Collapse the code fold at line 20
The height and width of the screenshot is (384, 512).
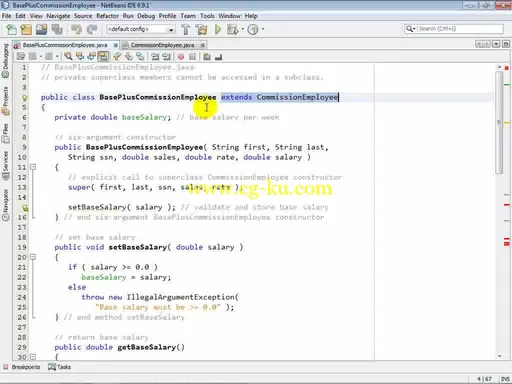33,257
